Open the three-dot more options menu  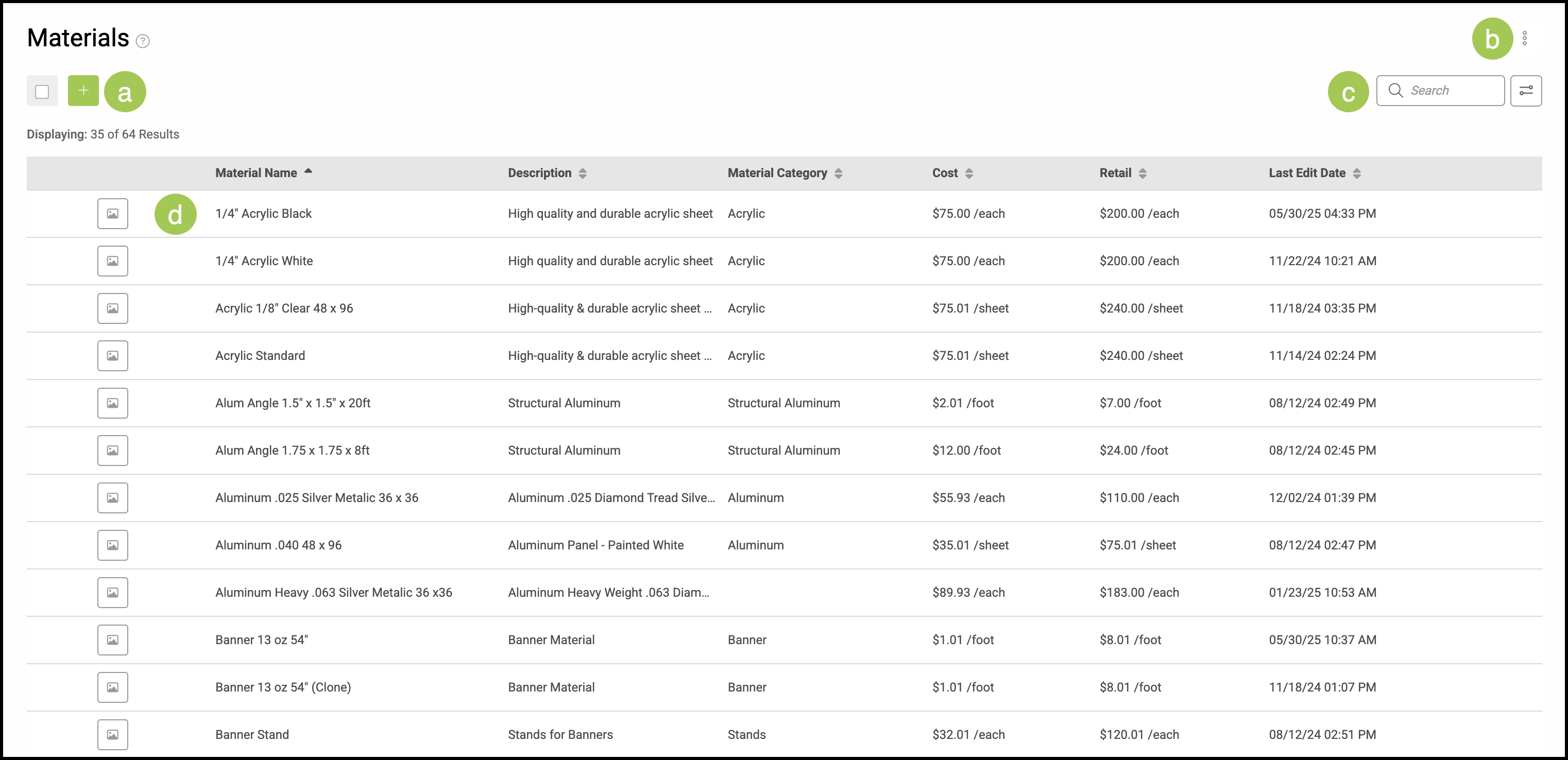pos(1524,38)
